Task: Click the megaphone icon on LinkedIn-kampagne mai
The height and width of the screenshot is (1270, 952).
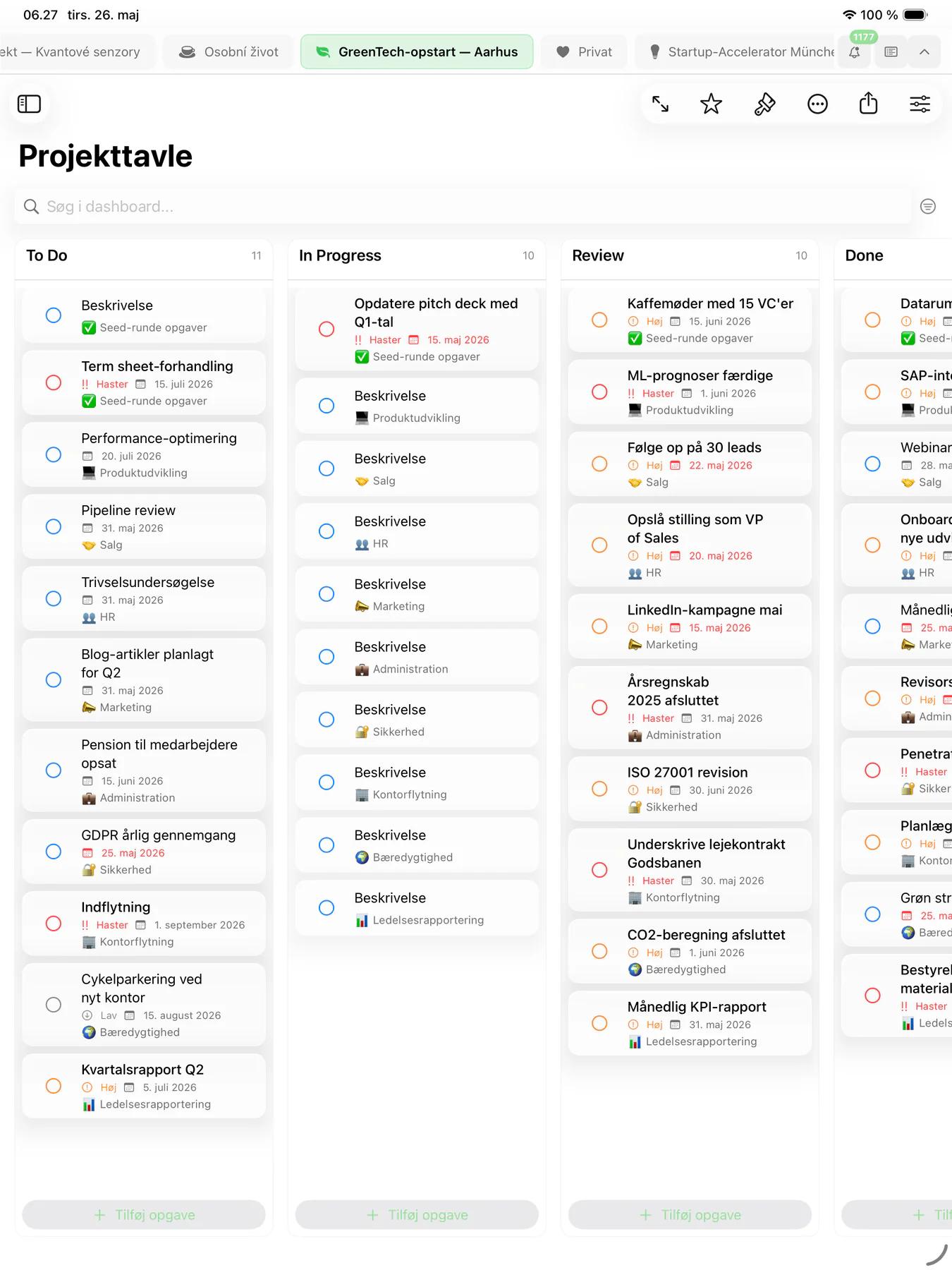Action: point(635,645)
